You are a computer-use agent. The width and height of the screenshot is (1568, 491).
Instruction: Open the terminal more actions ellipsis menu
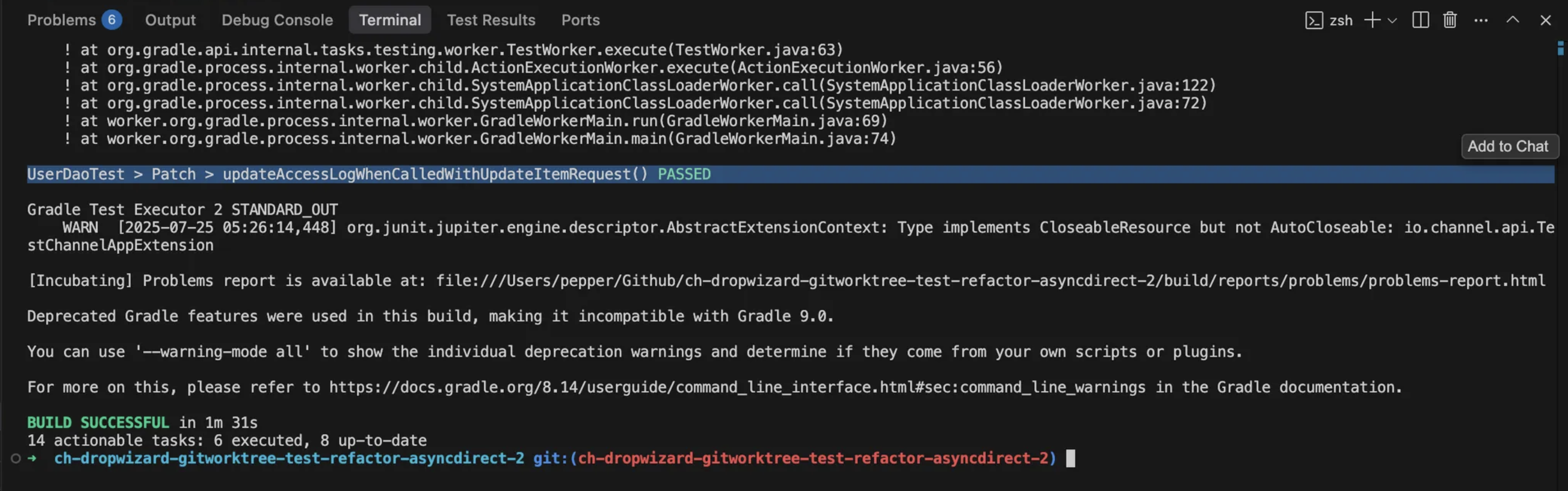[1481, 21]
